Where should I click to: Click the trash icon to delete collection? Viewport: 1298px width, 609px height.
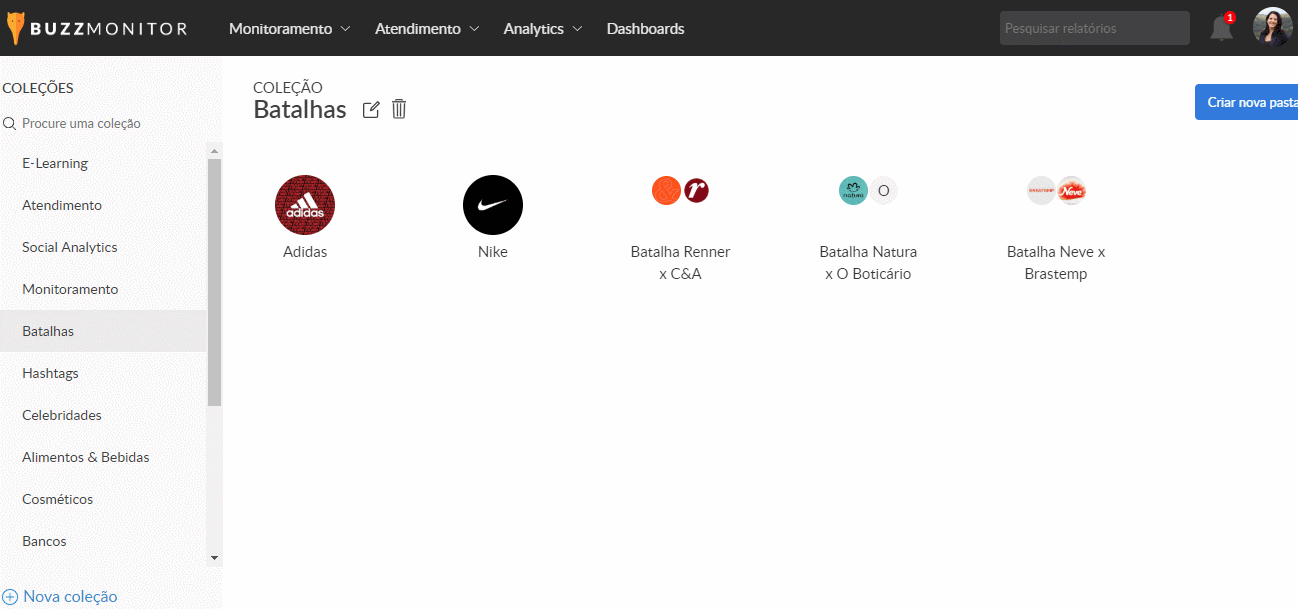(x=399, y=109)
